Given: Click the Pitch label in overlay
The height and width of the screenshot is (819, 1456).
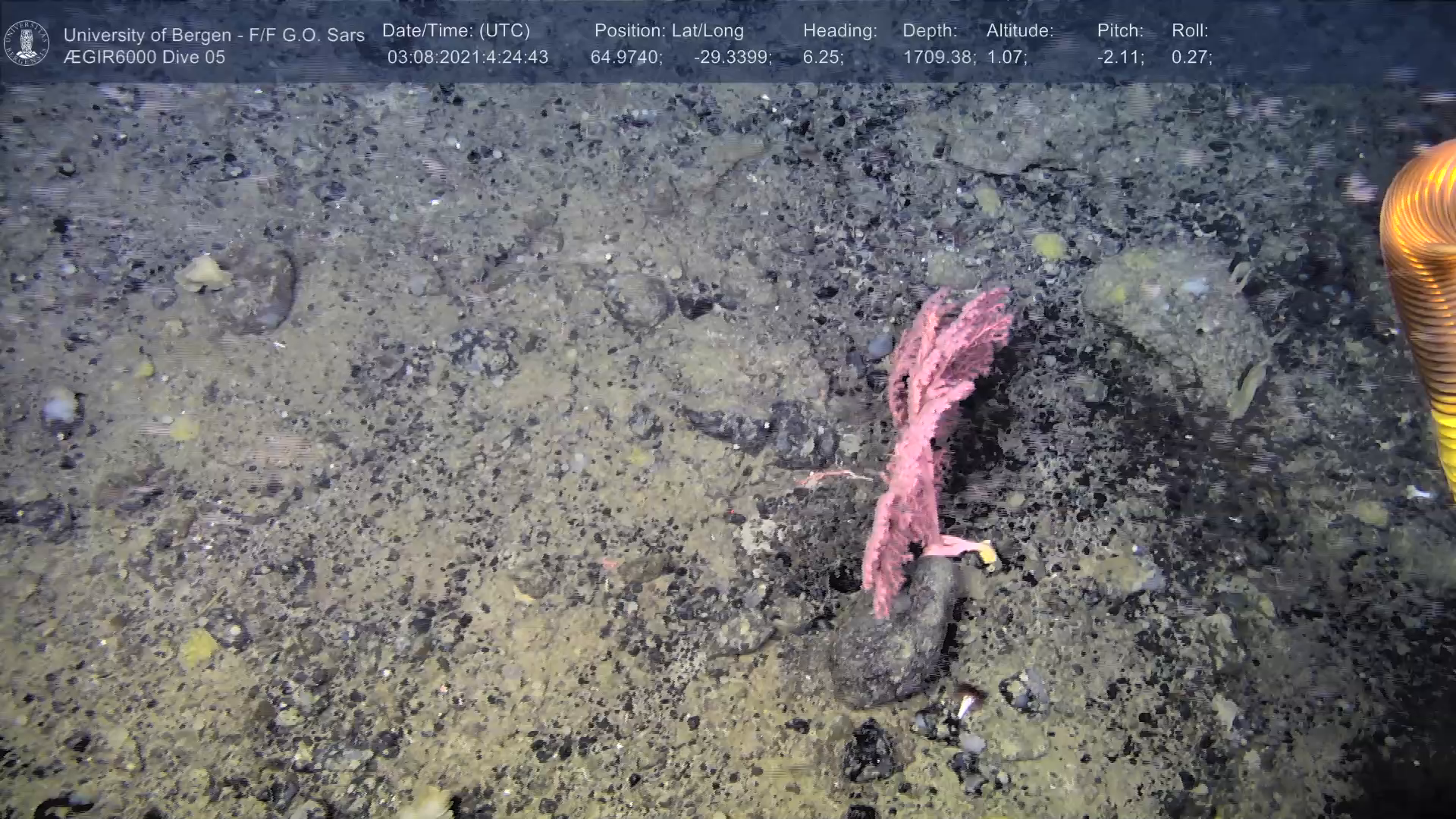Looking at the screenshot, I should [x=1120, y=31].
